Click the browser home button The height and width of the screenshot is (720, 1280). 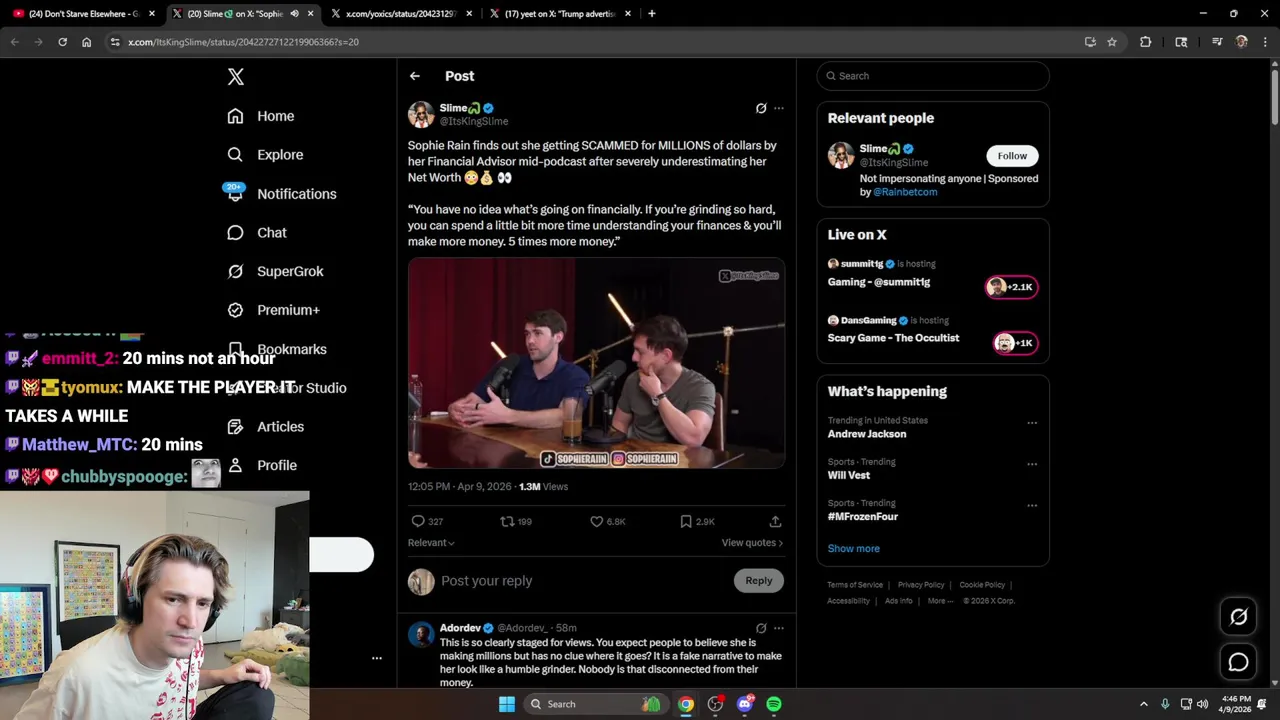pos(86,42)
